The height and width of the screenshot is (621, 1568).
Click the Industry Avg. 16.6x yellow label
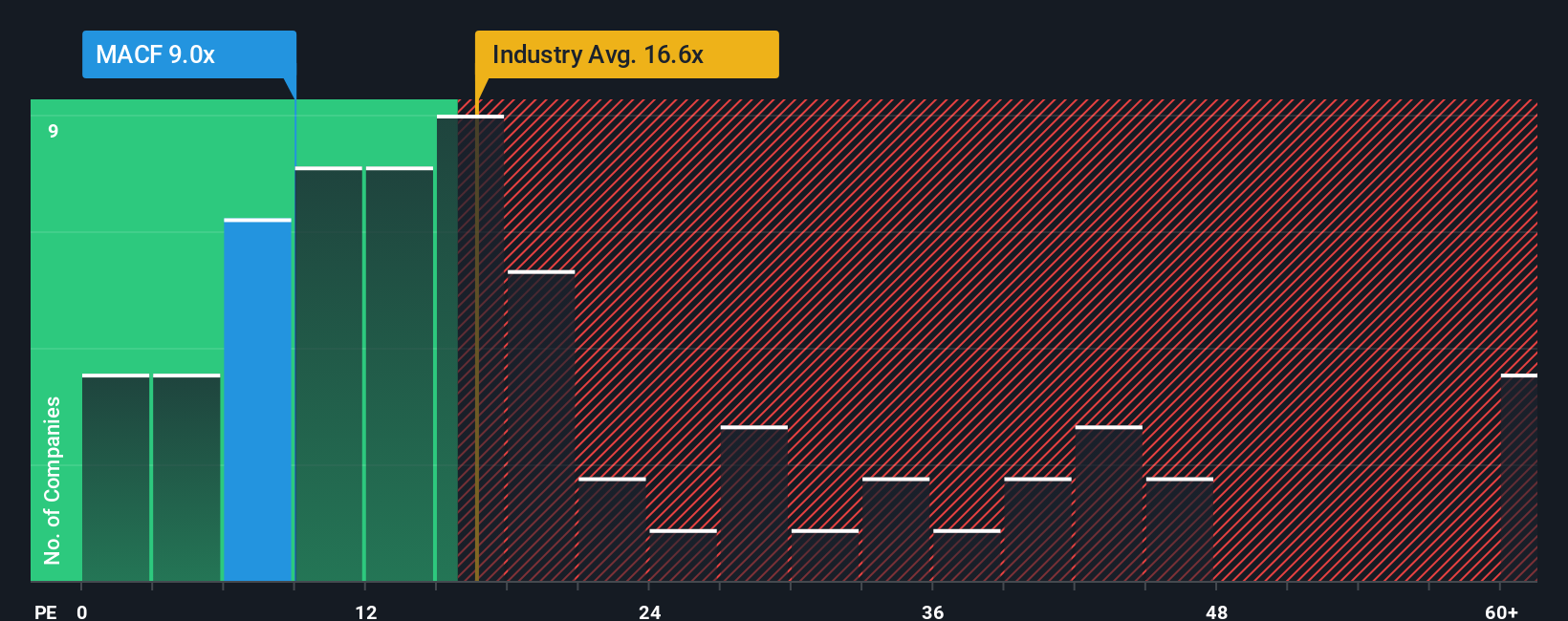click(627, 54)
